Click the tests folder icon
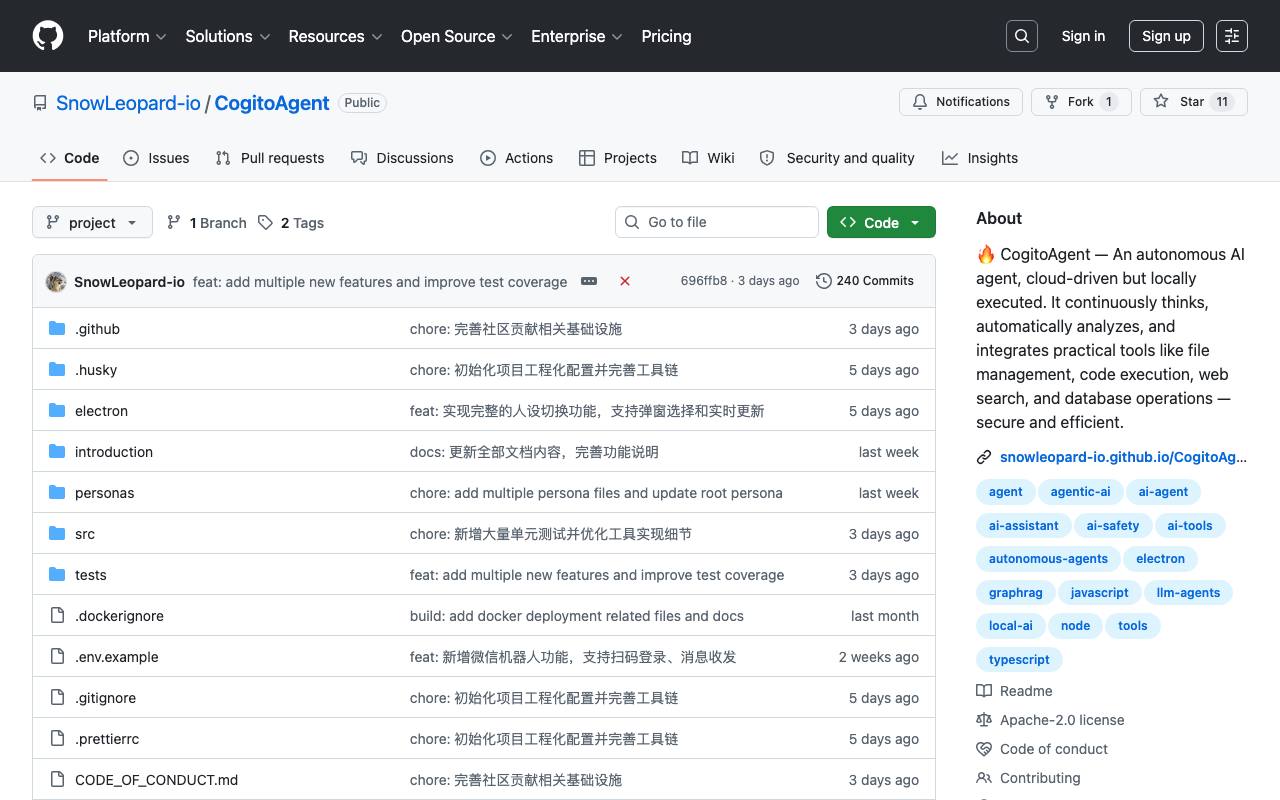Viewport: 1280px width, 800px height. pos(57,575)
